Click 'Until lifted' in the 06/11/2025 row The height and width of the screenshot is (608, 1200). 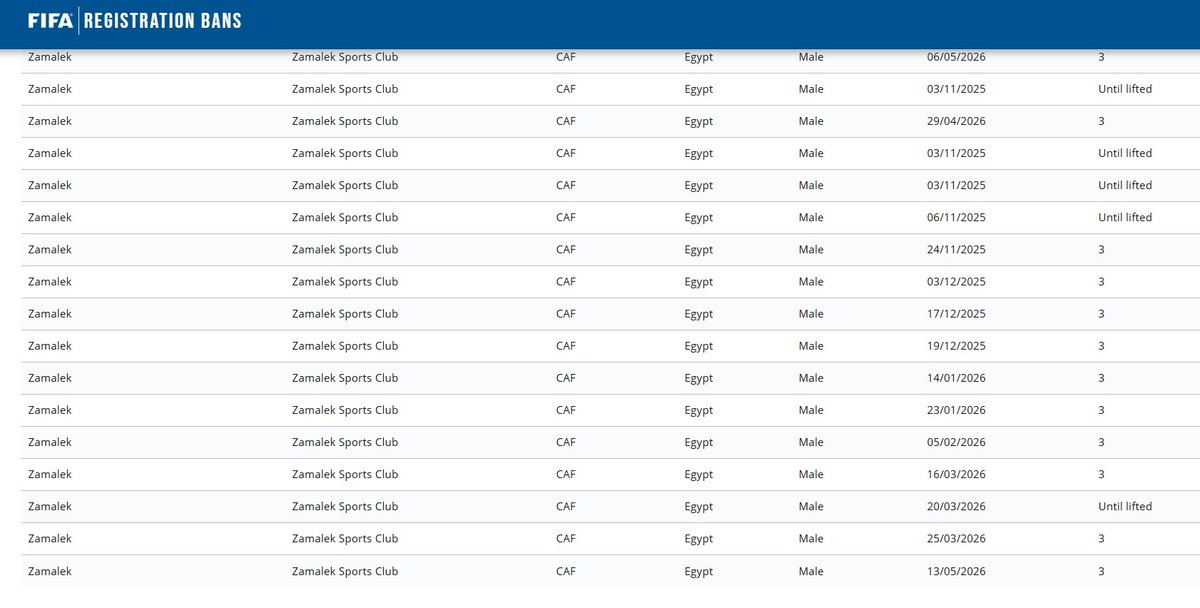point(1125,217)
